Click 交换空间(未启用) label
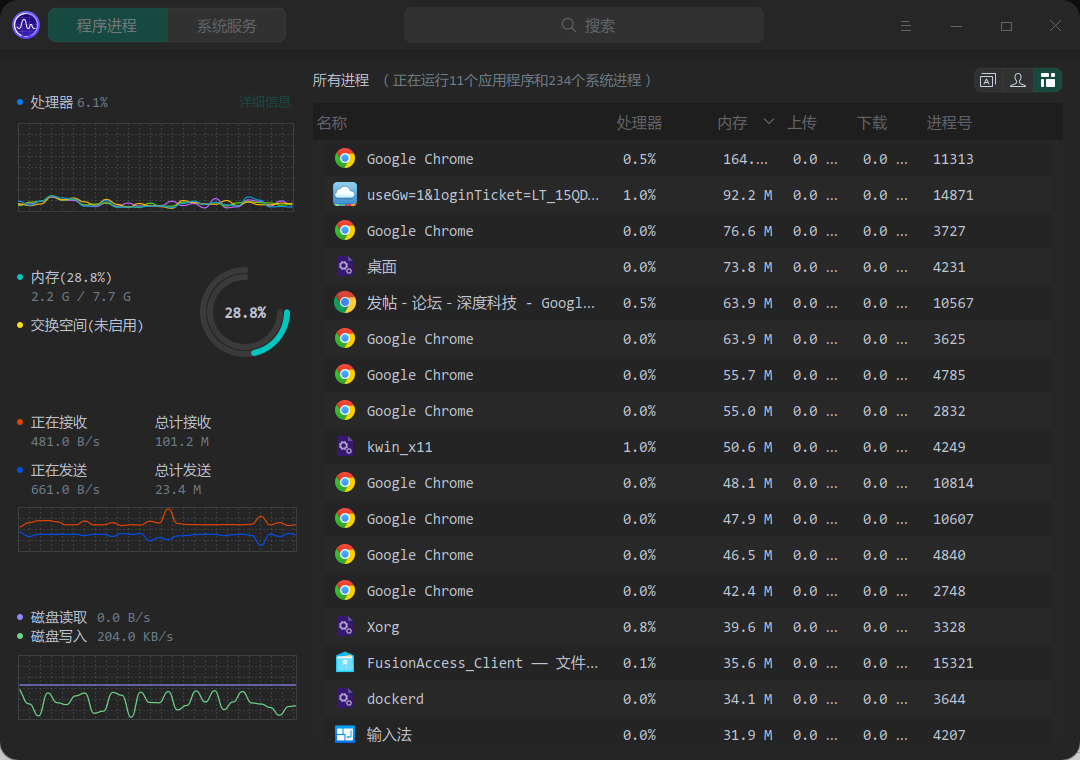Viewport: 1080px width, 760px height. pyautogui.click(x=87, y=325)
